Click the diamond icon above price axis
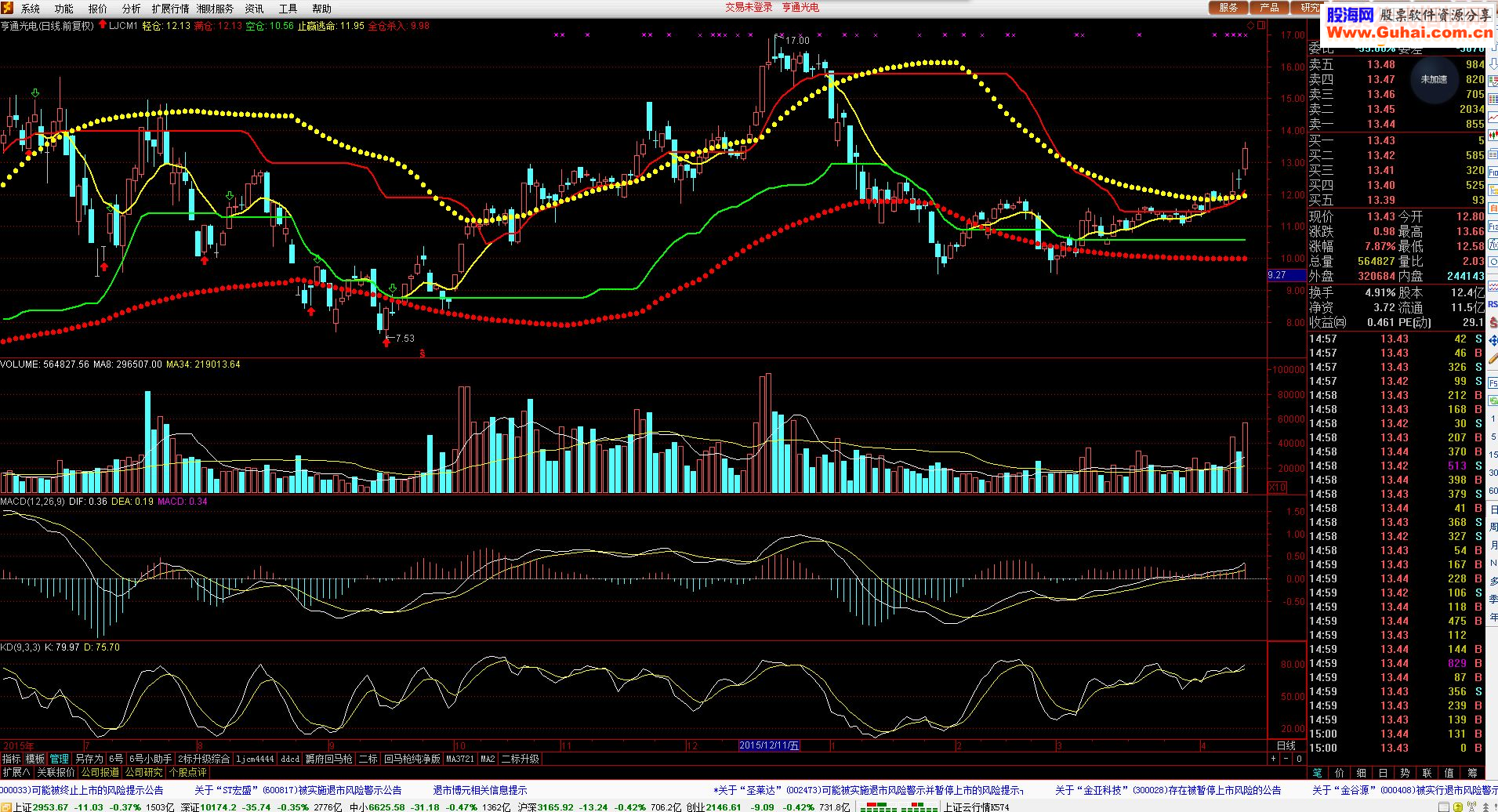This screenshot has width=1498, height=812. (1250, 26)
